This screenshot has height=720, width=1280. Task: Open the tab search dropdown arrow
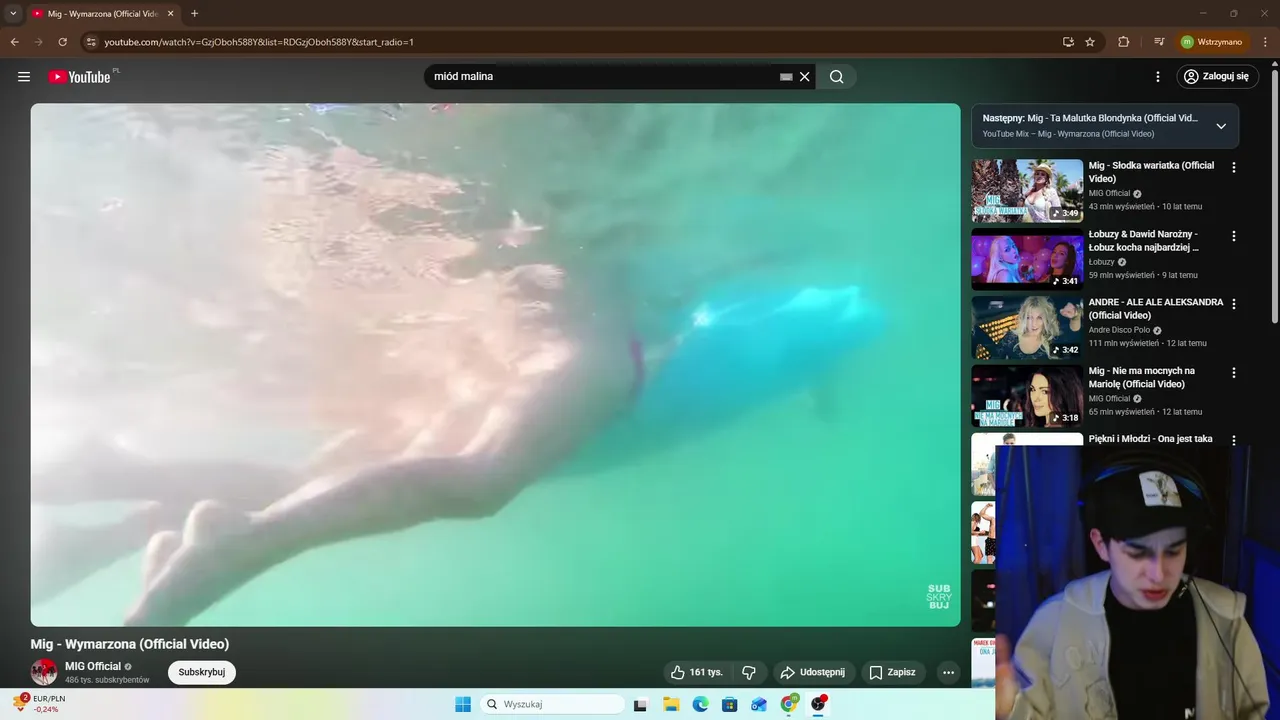click(x=13, y=13)
